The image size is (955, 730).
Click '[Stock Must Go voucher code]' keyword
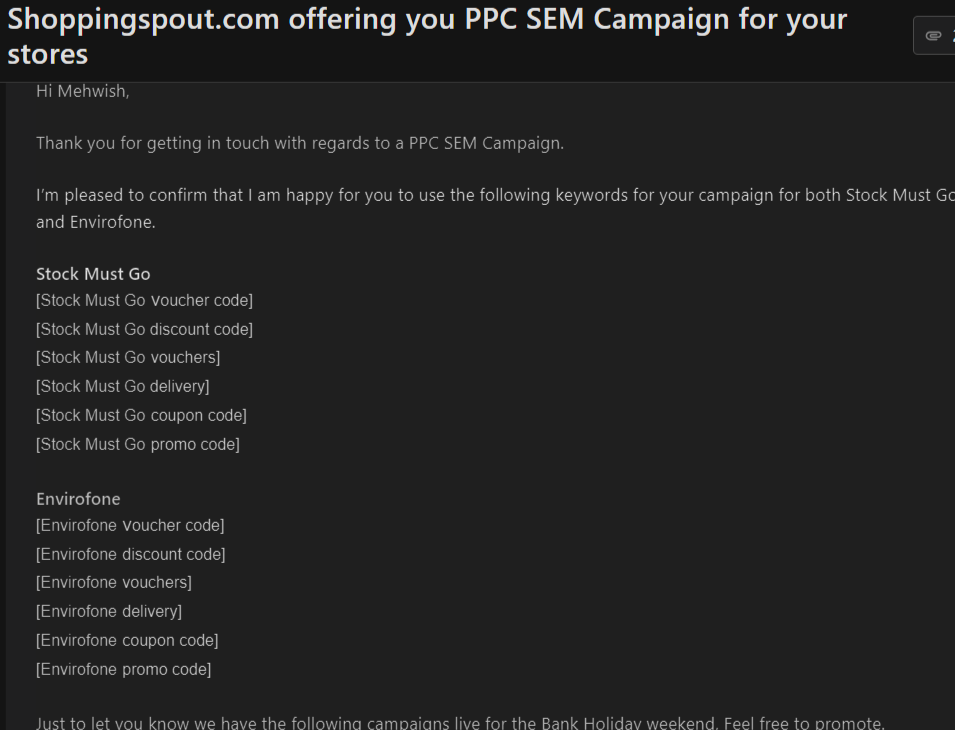(x=144, y=300)
